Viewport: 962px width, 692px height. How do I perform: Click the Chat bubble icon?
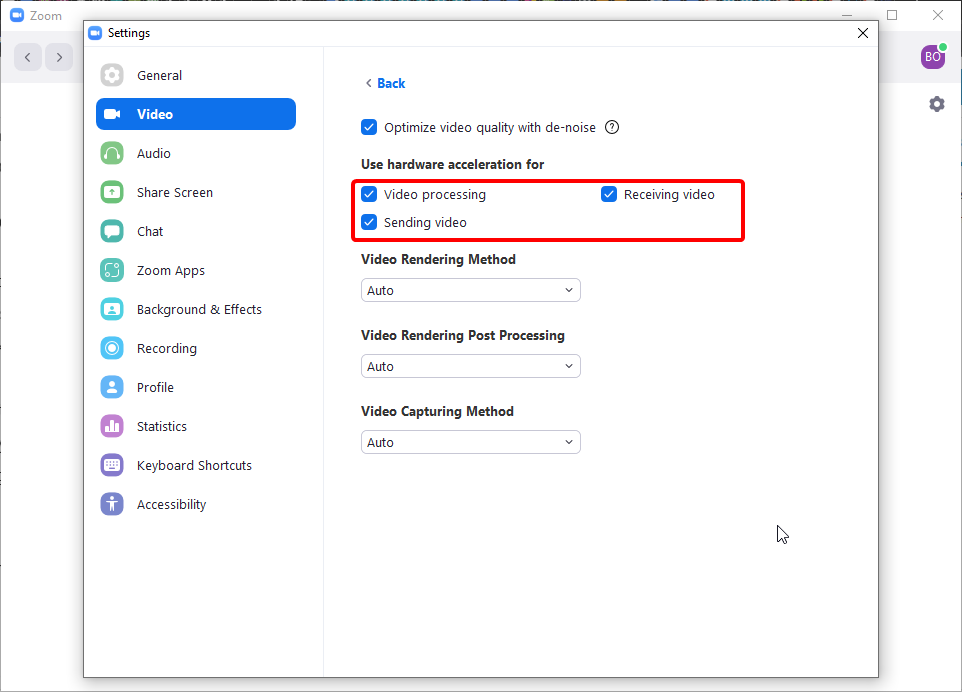point(112,231)
